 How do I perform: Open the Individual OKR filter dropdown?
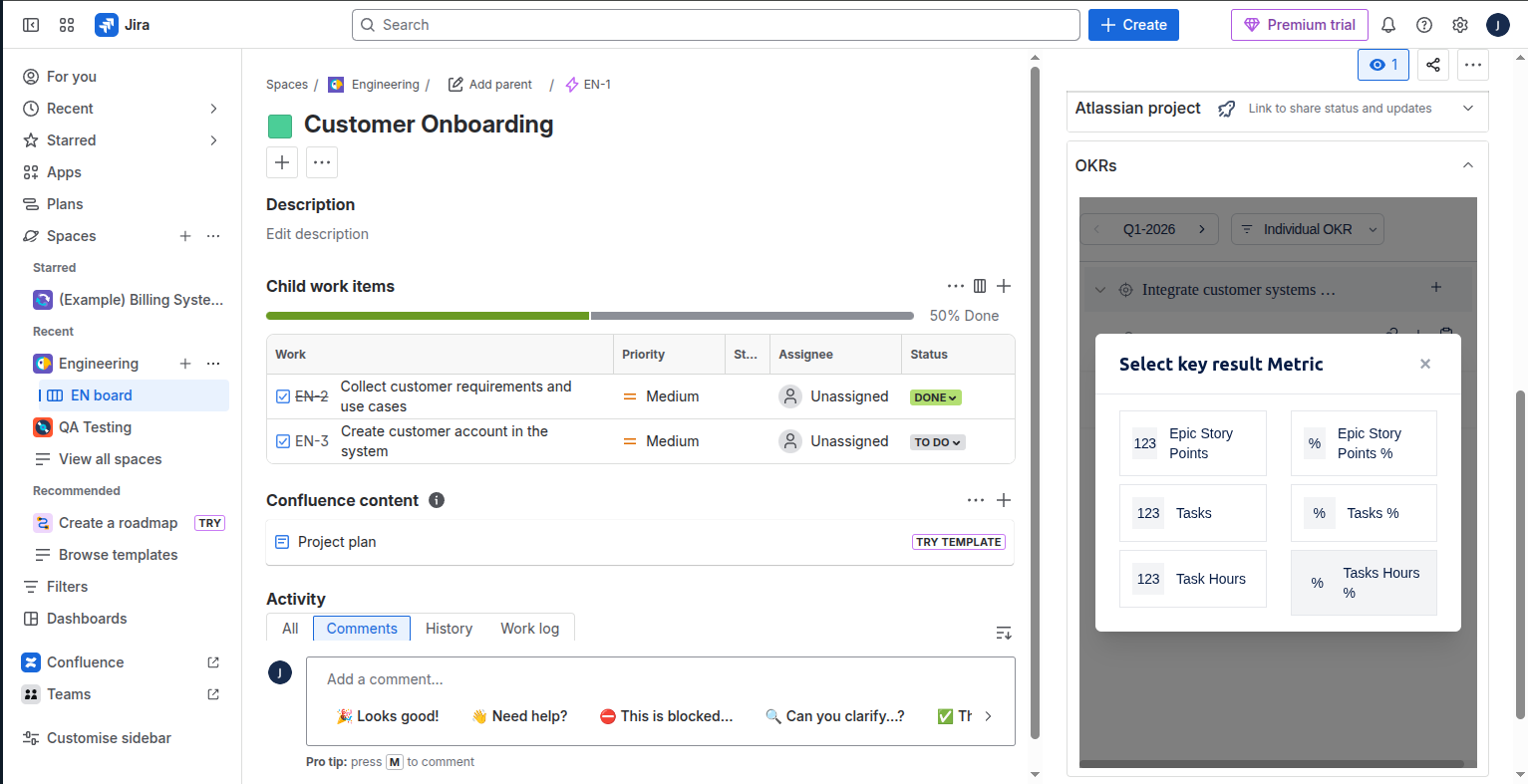coord(1308,229)
